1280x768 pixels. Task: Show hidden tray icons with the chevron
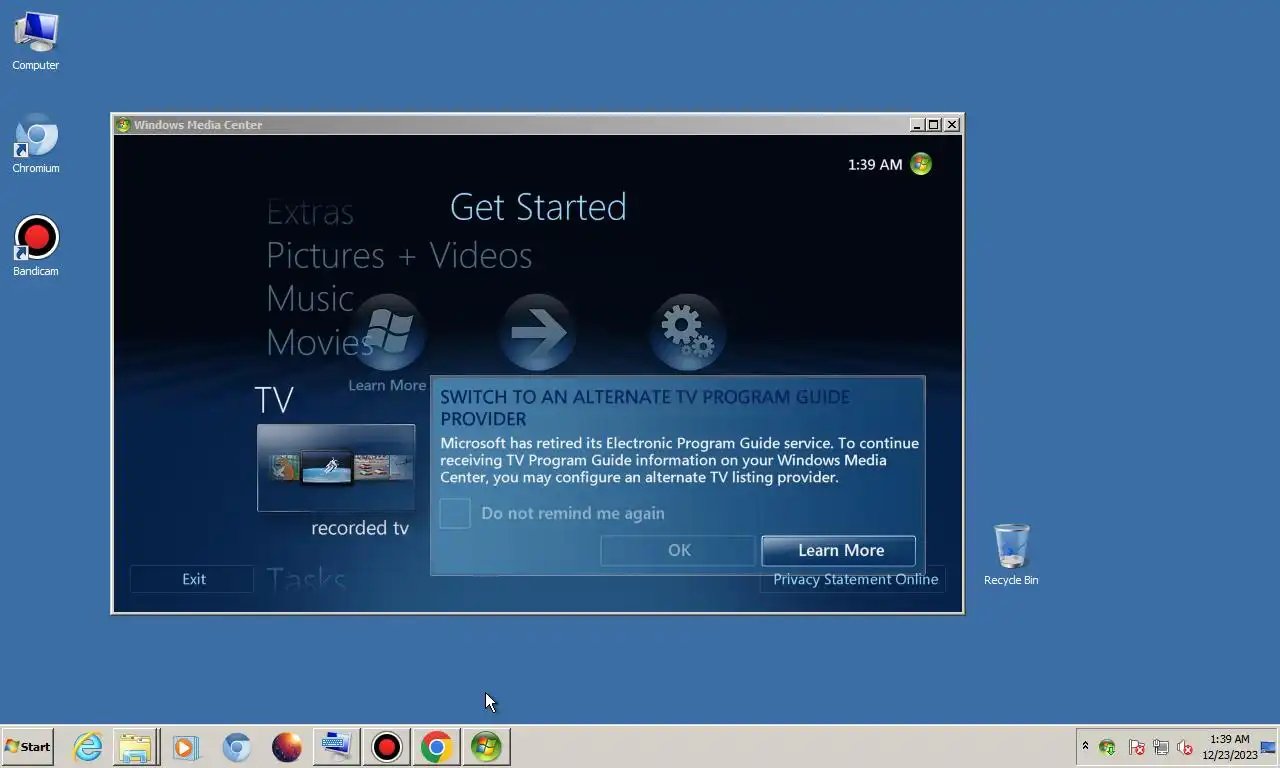pos(1085,746)
